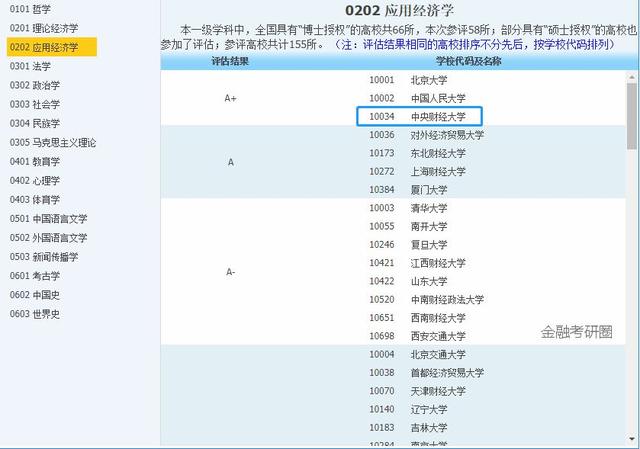Choose 0305 马克思主义理论 from the list
The width and height of the screenshot is (640, 449).
53,142
